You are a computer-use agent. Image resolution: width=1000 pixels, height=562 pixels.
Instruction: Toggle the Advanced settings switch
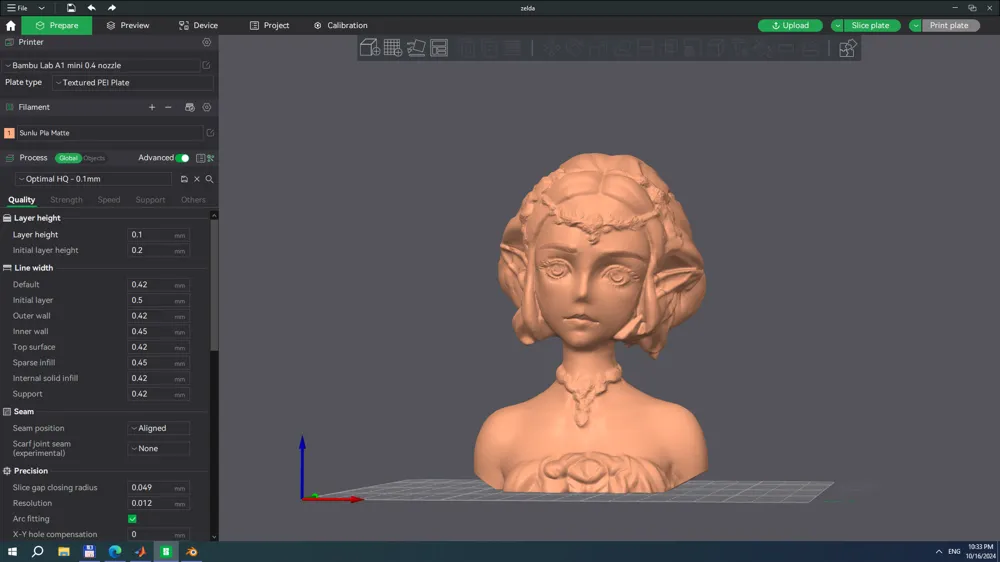(x=182, y=158)
